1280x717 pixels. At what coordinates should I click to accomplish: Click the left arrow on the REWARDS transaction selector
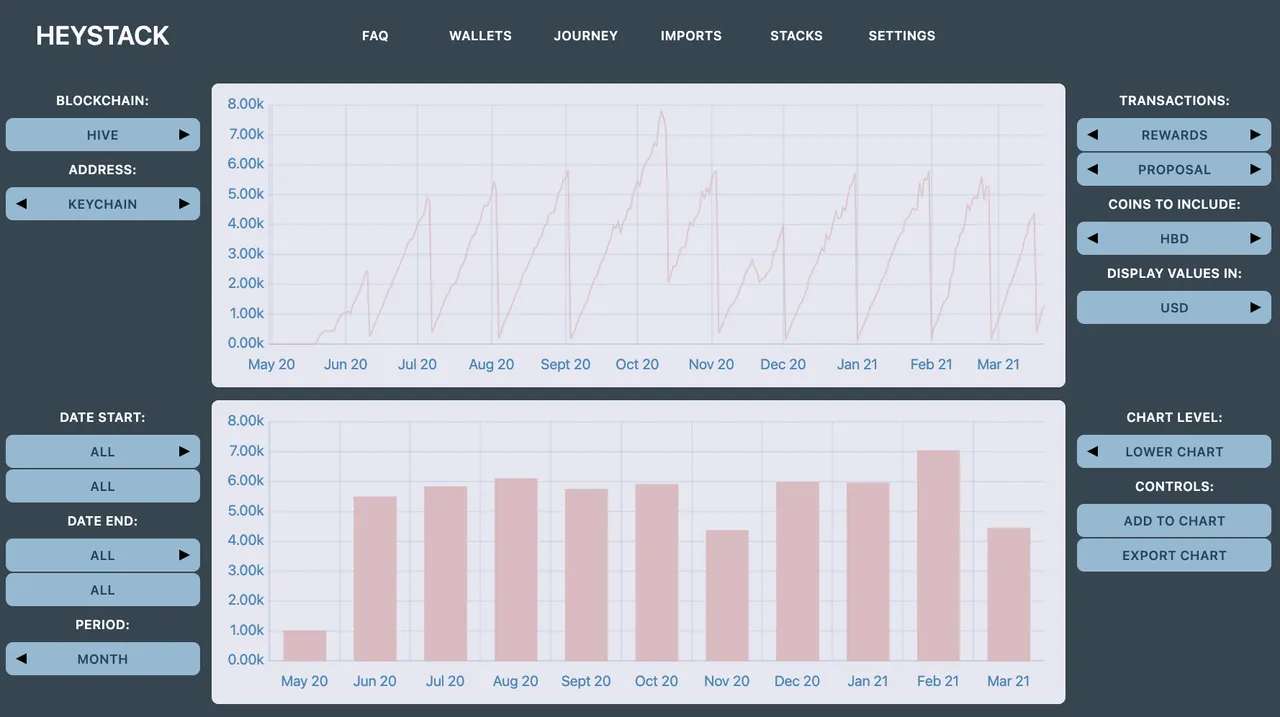[x=1093, y=135]
